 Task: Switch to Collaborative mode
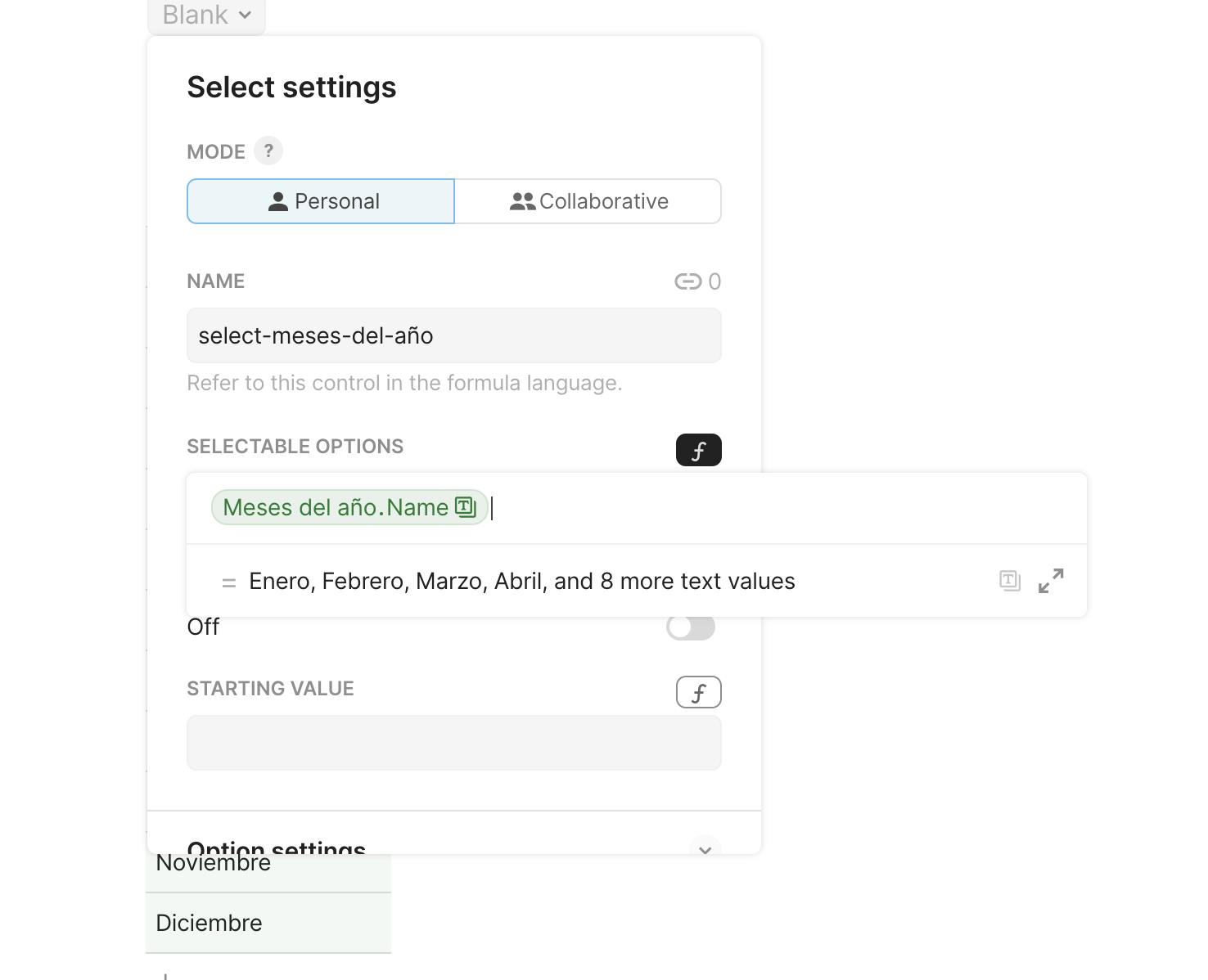pyautogui.click(x=588, y=201)
